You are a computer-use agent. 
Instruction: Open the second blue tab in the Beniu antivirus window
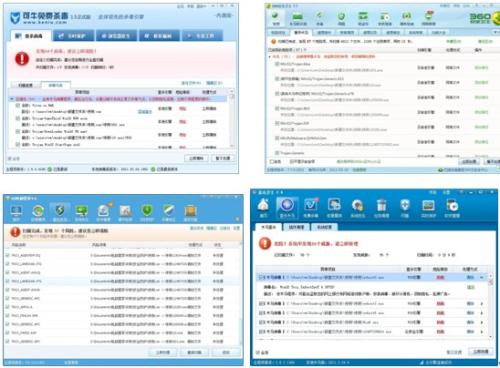pos(73,36)
